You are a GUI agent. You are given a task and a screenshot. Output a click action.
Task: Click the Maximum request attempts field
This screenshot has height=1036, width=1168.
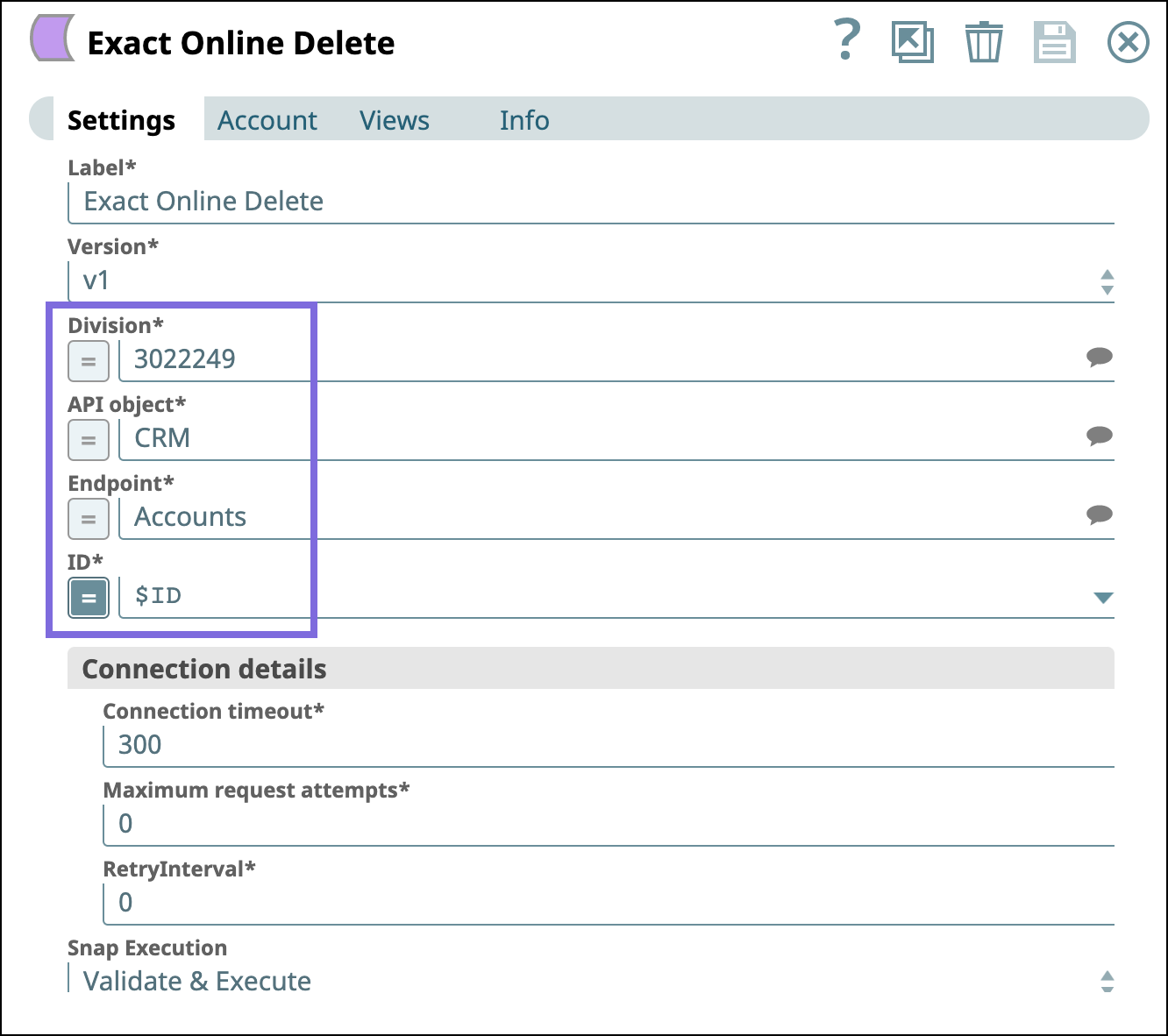(609, 825)
